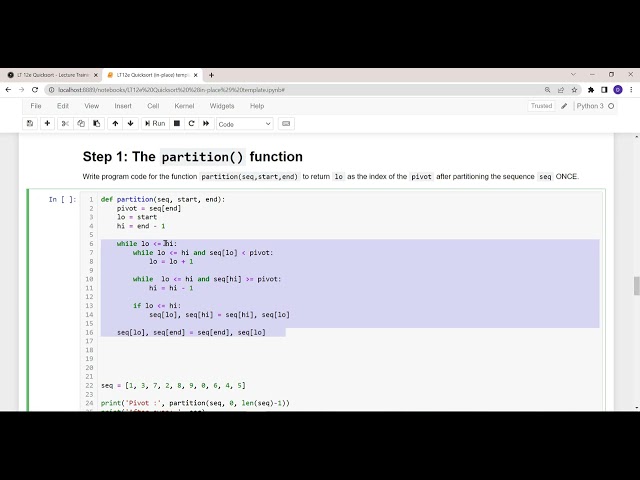Viewport: 640px width, 480px height.
Task: Save and checkpoint the notebook
Action: 30,123
